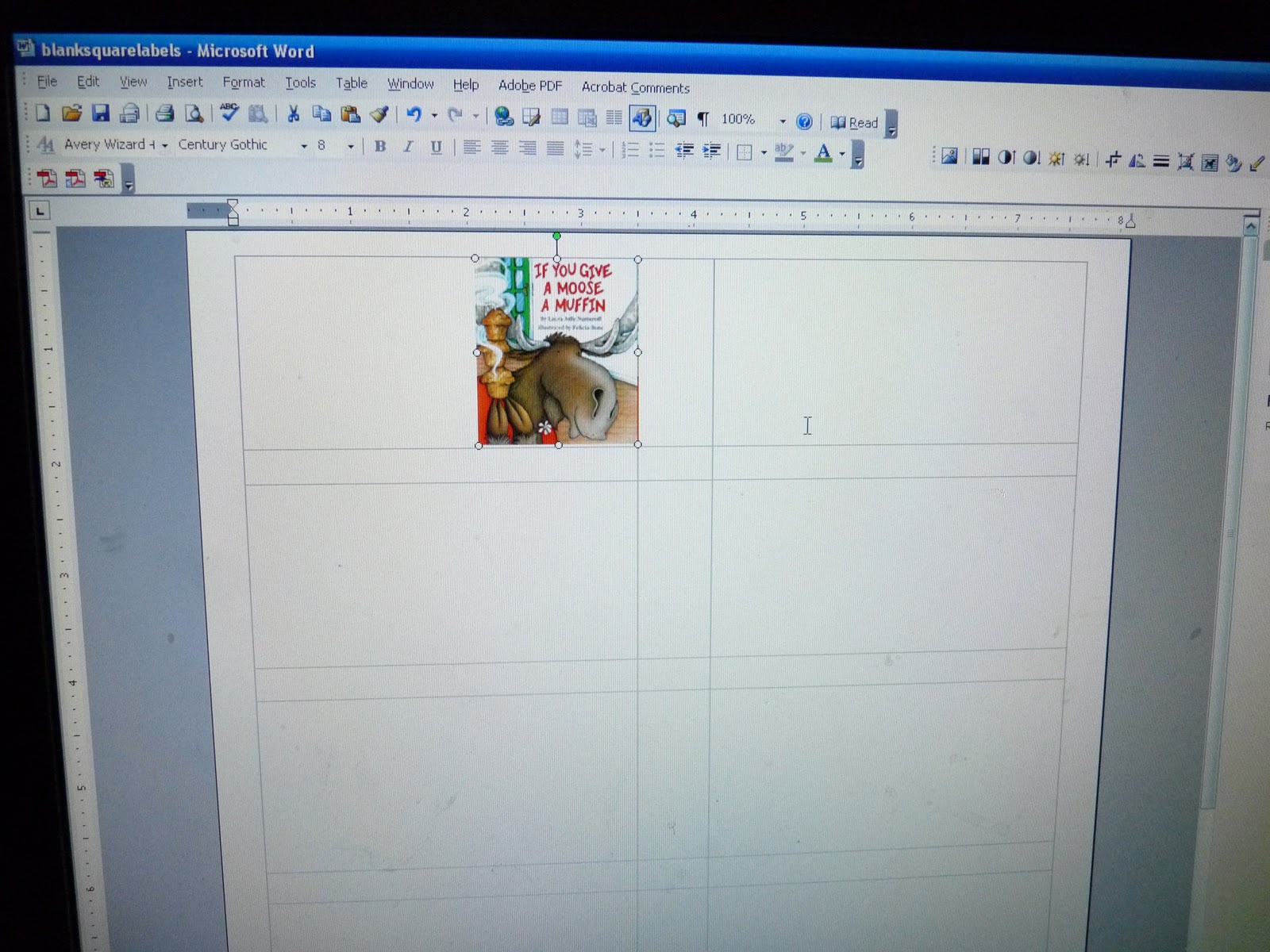
Task: Decrease picture contrast
Action: tap(1031, 159)
